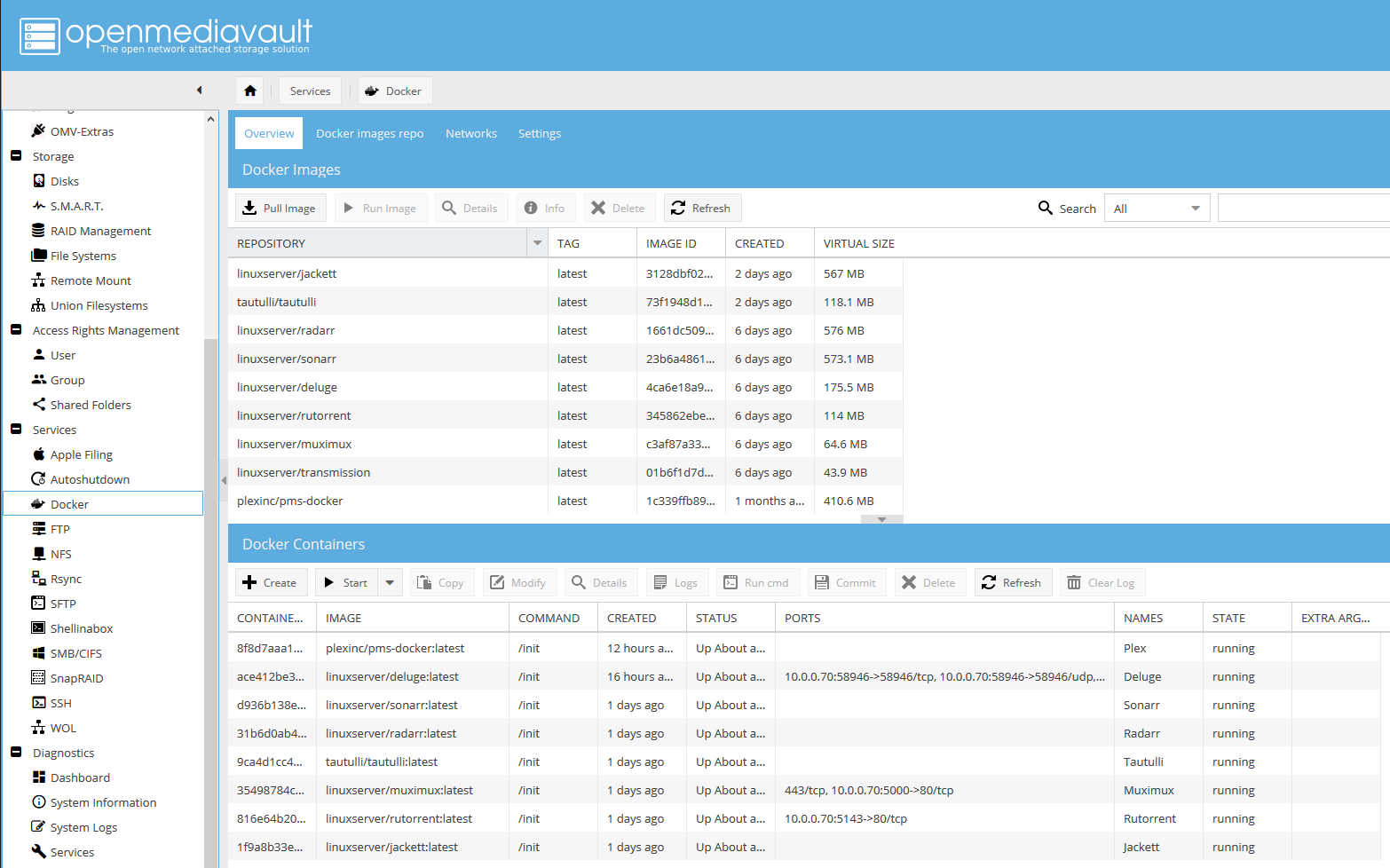1390x868 pixels.
Task: Select the Deluge container name cell
Action: [1158, 676]
